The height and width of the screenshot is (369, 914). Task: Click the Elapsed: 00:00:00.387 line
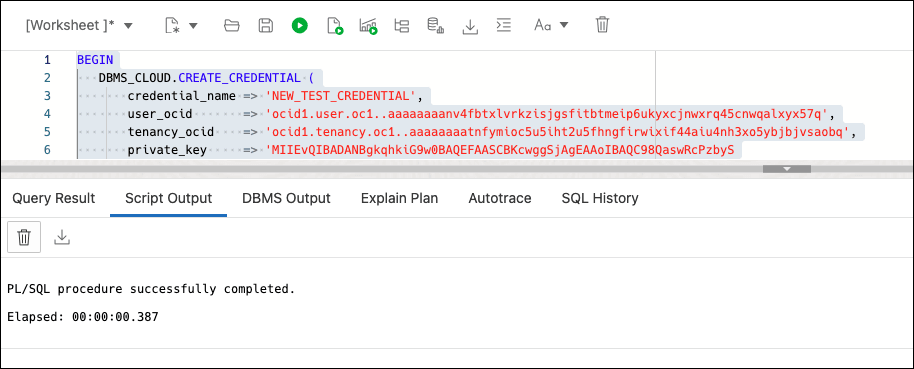point(83,317)
